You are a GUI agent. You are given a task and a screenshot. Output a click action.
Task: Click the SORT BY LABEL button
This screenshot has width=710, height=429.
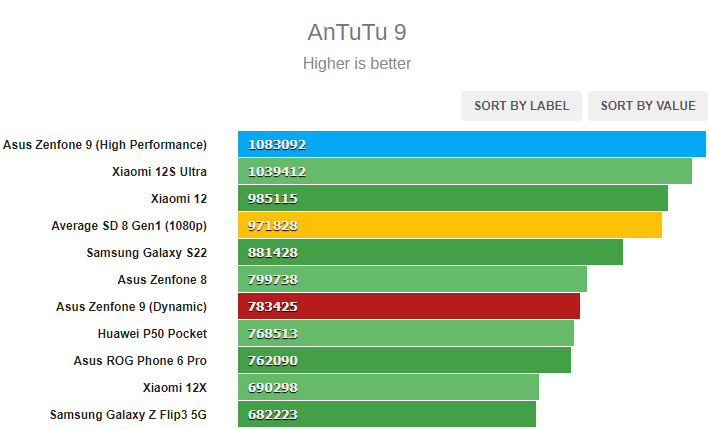pyautogui.click(x=521, y=106)
